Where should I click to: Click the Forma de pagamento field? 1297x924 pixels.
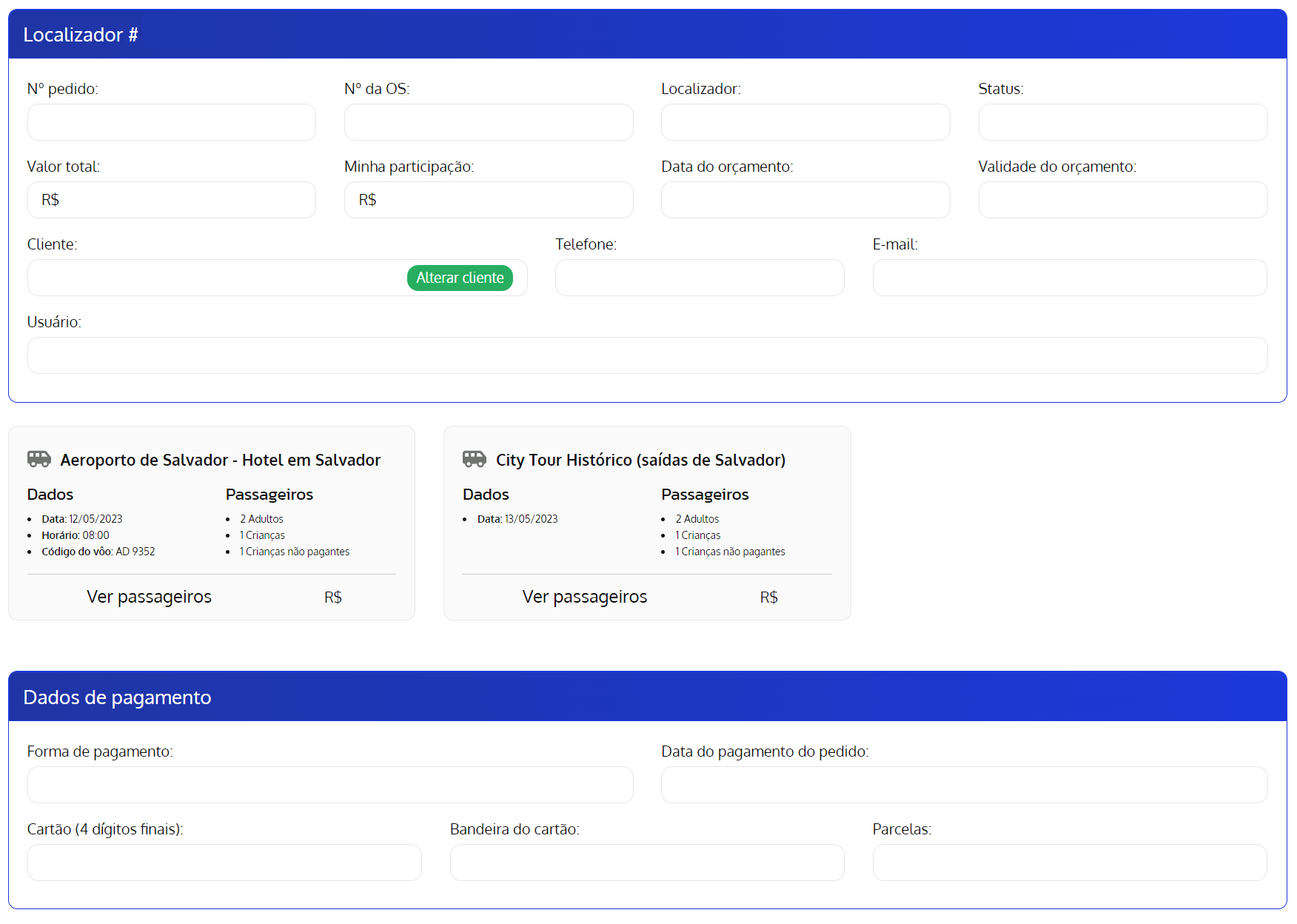330,785
